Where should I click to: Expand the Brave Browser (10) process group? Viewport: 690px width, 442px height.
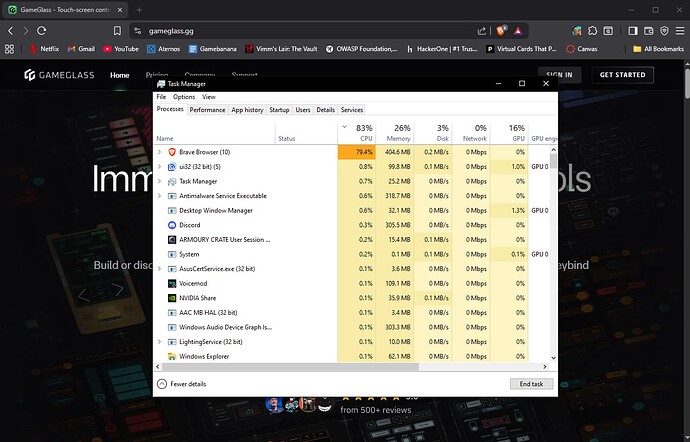[x=159, y=152]
